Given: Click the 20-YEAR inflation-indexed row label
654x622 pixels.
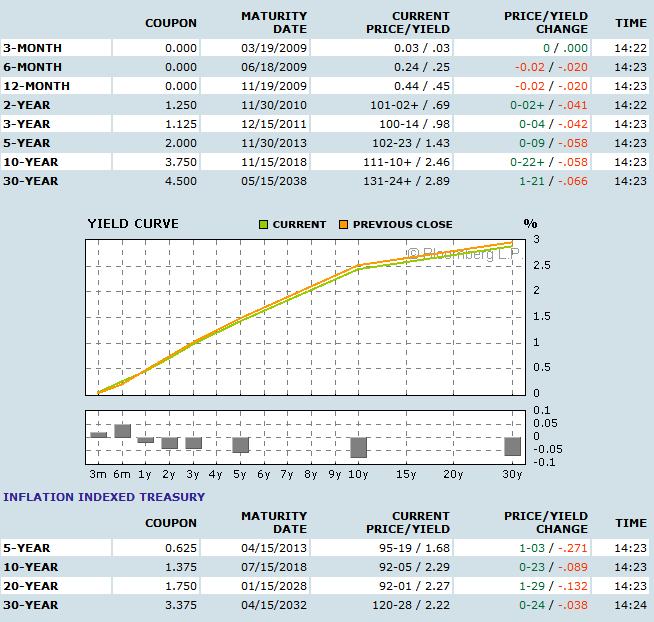Looking at the screenshot, I should click(31, 586).
